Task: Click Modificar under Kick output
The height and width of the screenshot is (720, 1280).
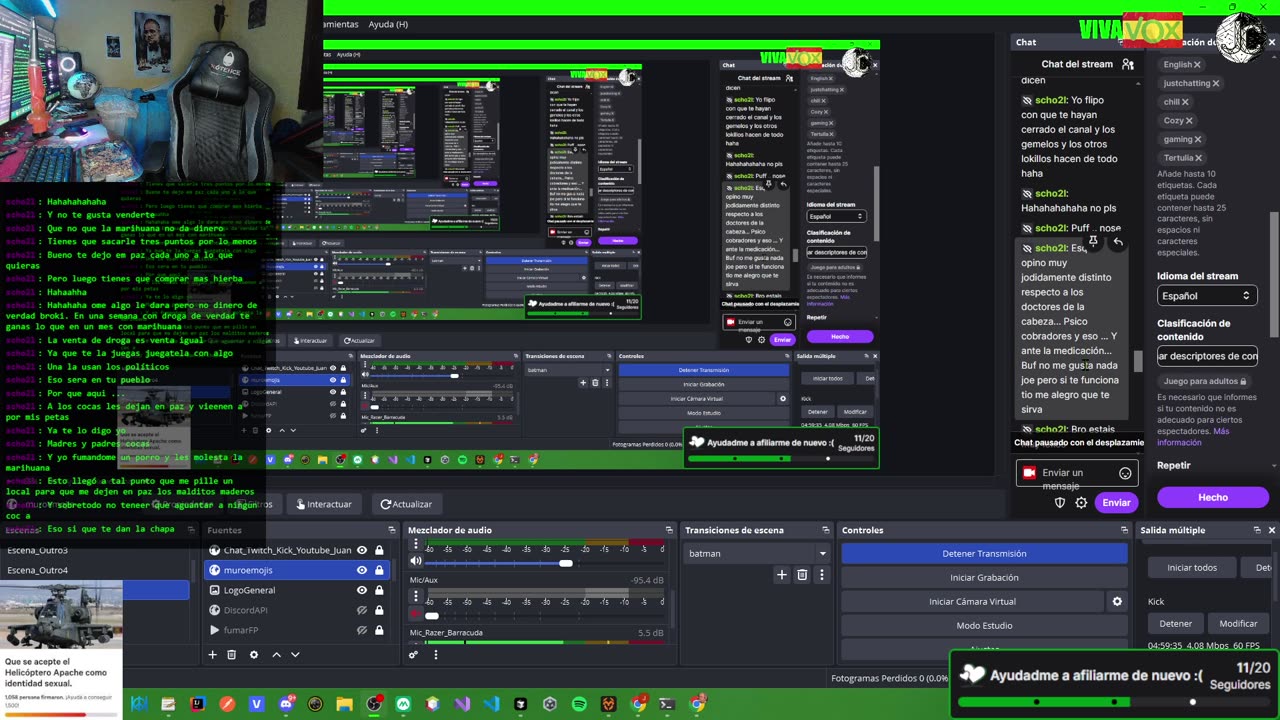Action: pyautogui.click(x=1238, y=623)
